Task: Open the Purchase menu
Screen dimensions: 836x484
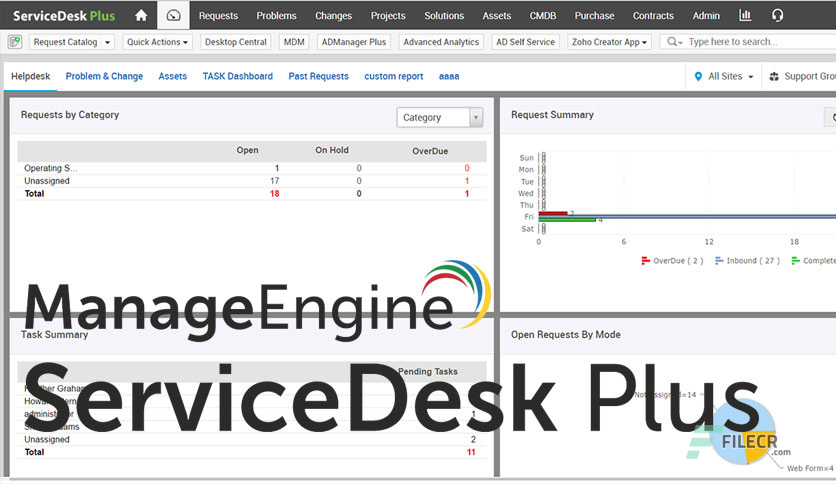Action: click(594, 15)
